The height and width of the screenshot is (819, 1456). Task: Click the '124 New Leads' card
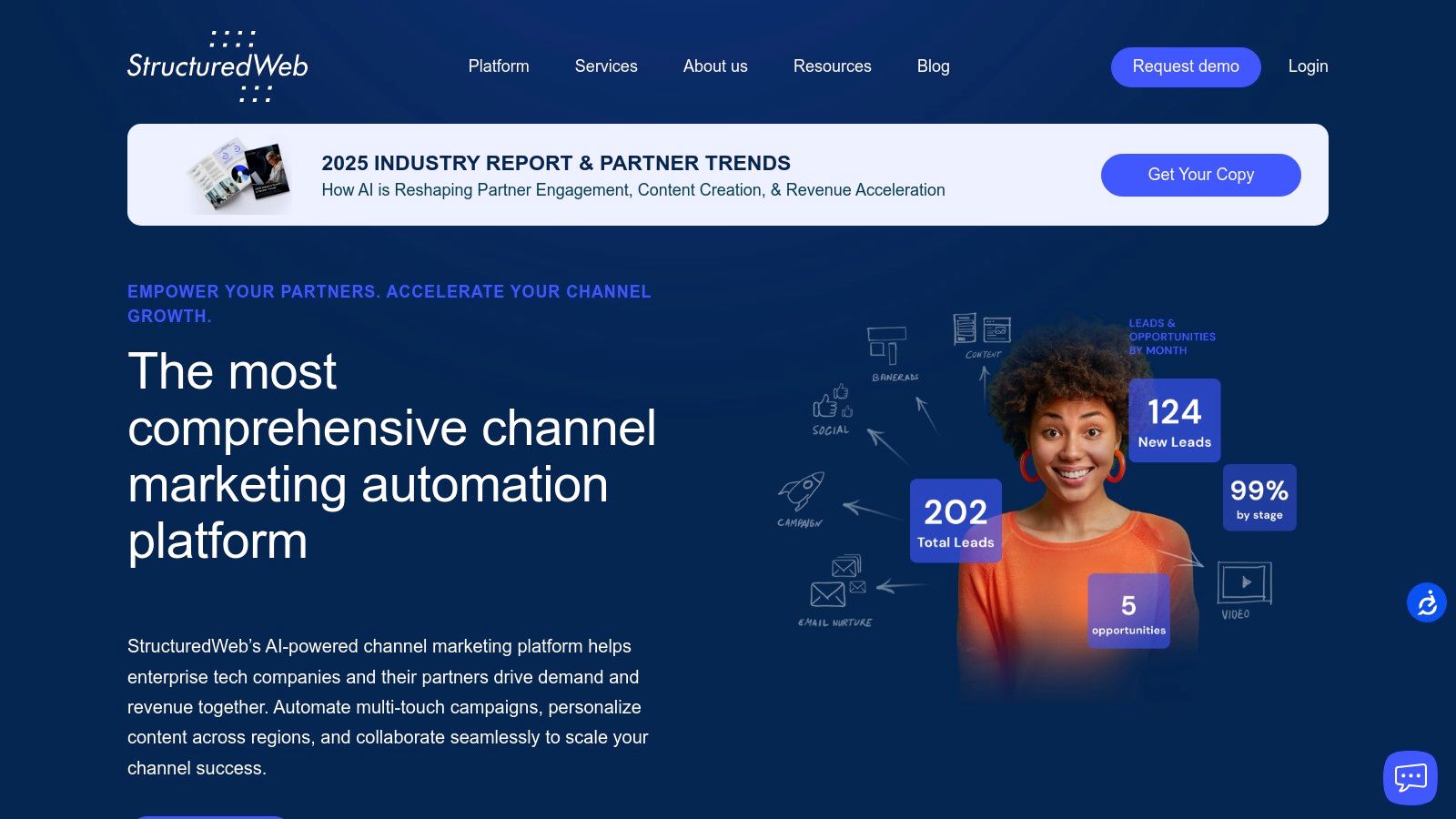click(1175, 420)
